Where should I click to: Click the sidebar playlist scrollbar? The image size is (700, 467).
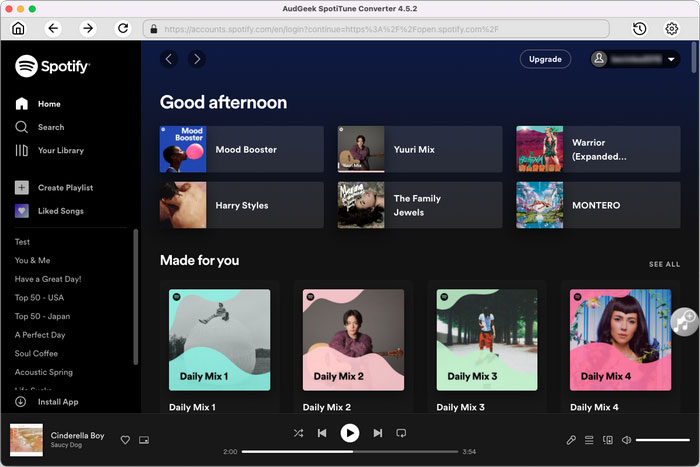(x=135, y=297)
